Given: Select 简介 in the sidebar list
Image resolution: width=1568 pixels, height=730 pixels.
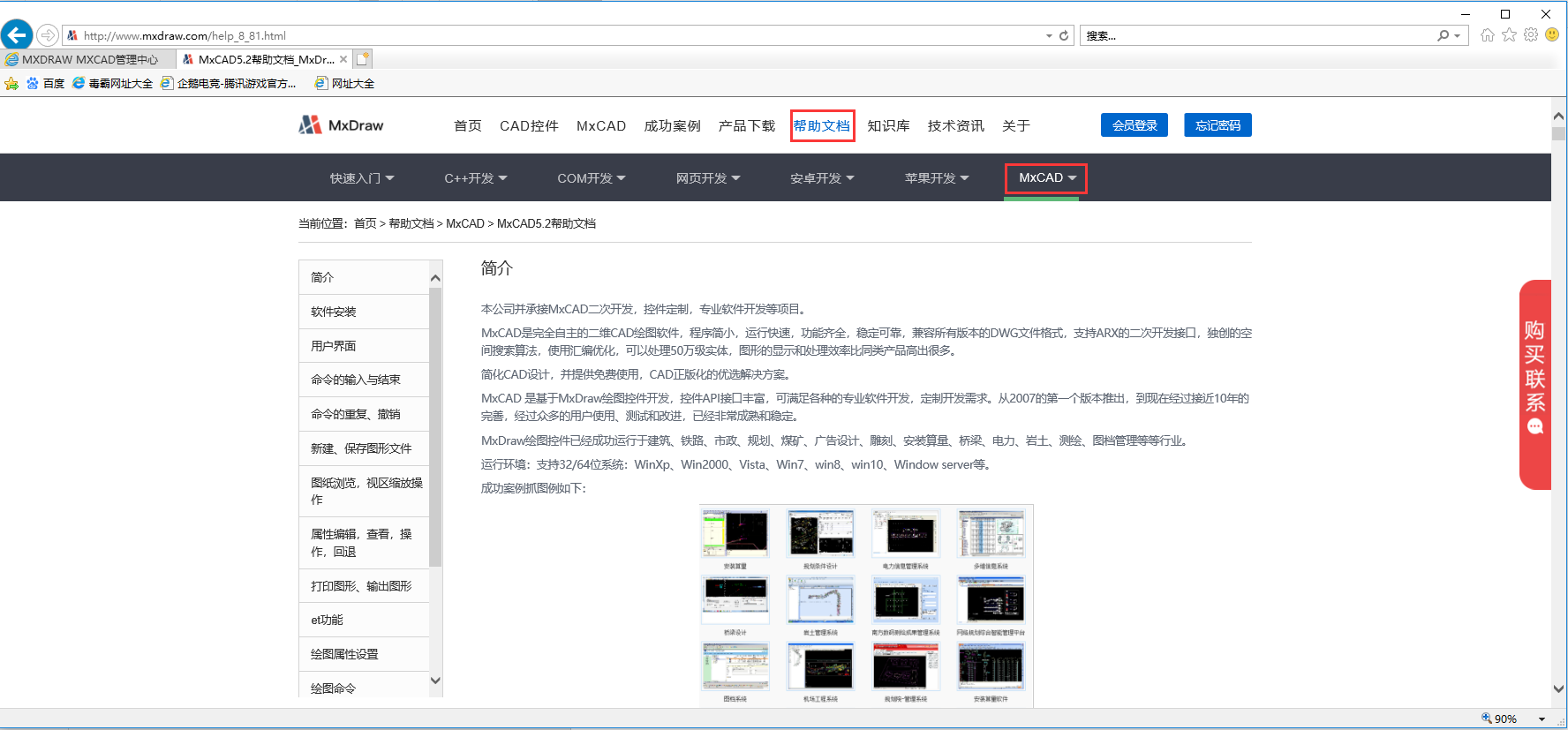Looking at the screenshot, I should (364, 277).
